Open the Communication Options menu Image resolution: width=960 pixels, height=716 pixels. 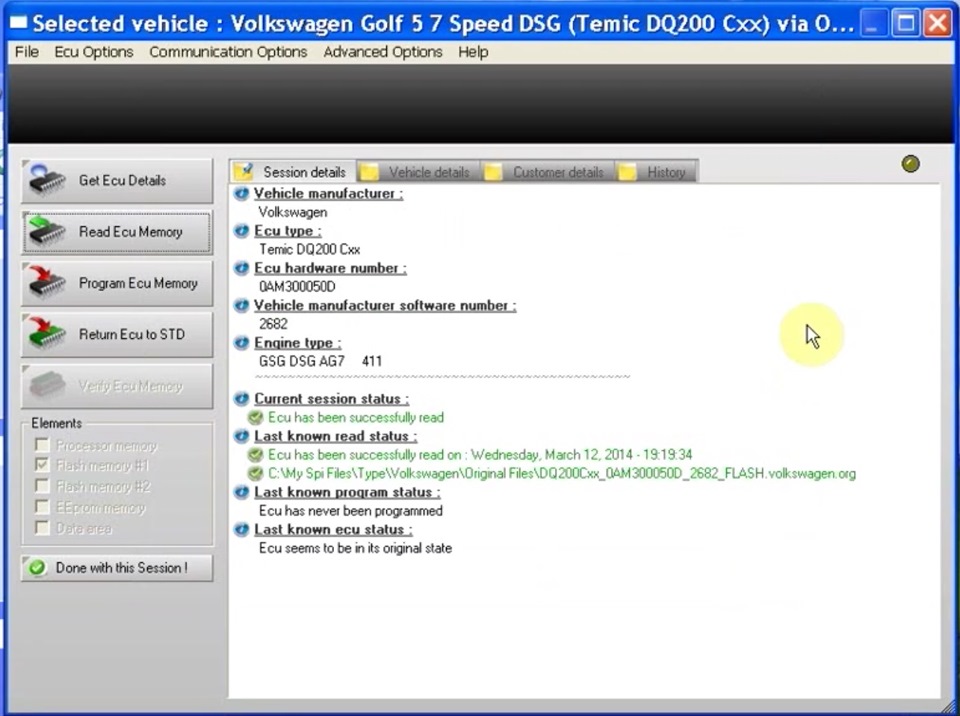[228, 52]
